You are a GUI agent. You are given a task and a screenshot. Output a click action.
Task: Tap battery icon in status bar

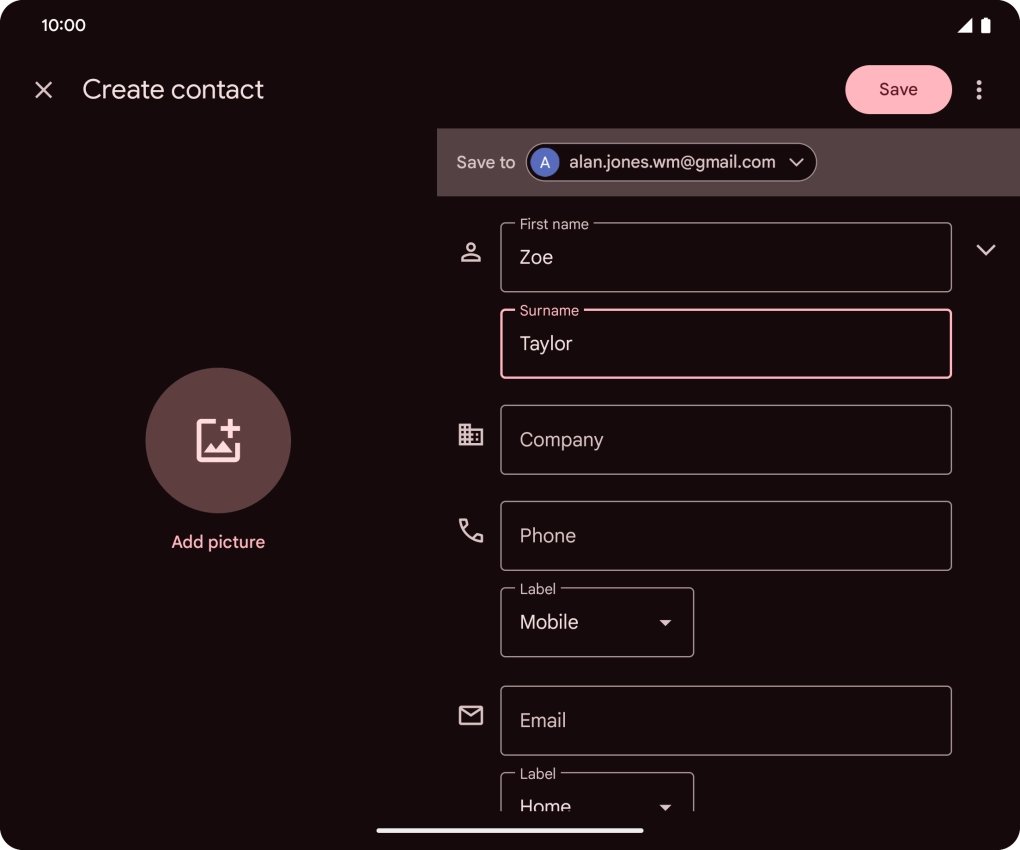[x=986, y=26]
